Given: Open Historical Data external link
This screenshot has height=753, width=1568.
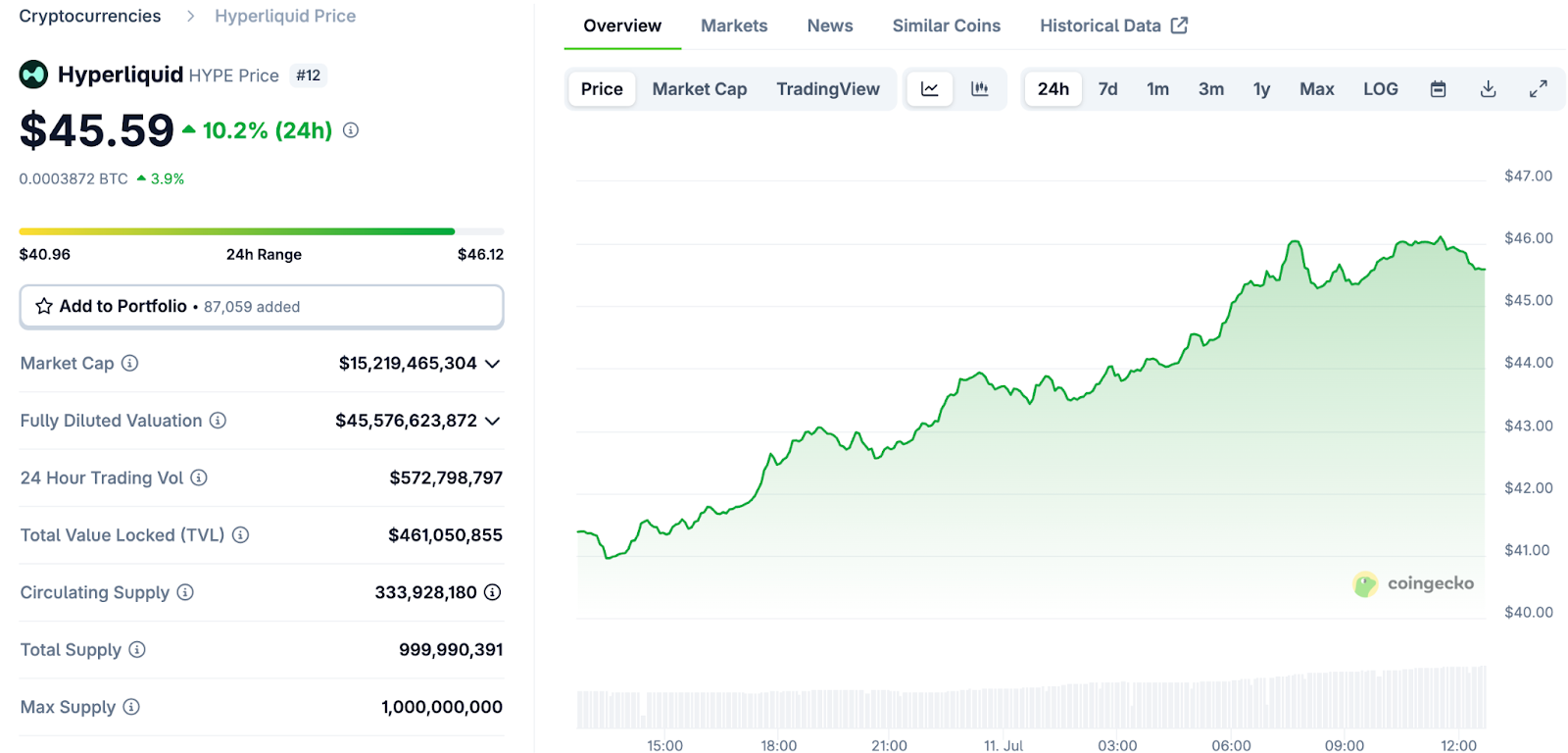Looking at the screenshot, I should (x=1113, y=25).
